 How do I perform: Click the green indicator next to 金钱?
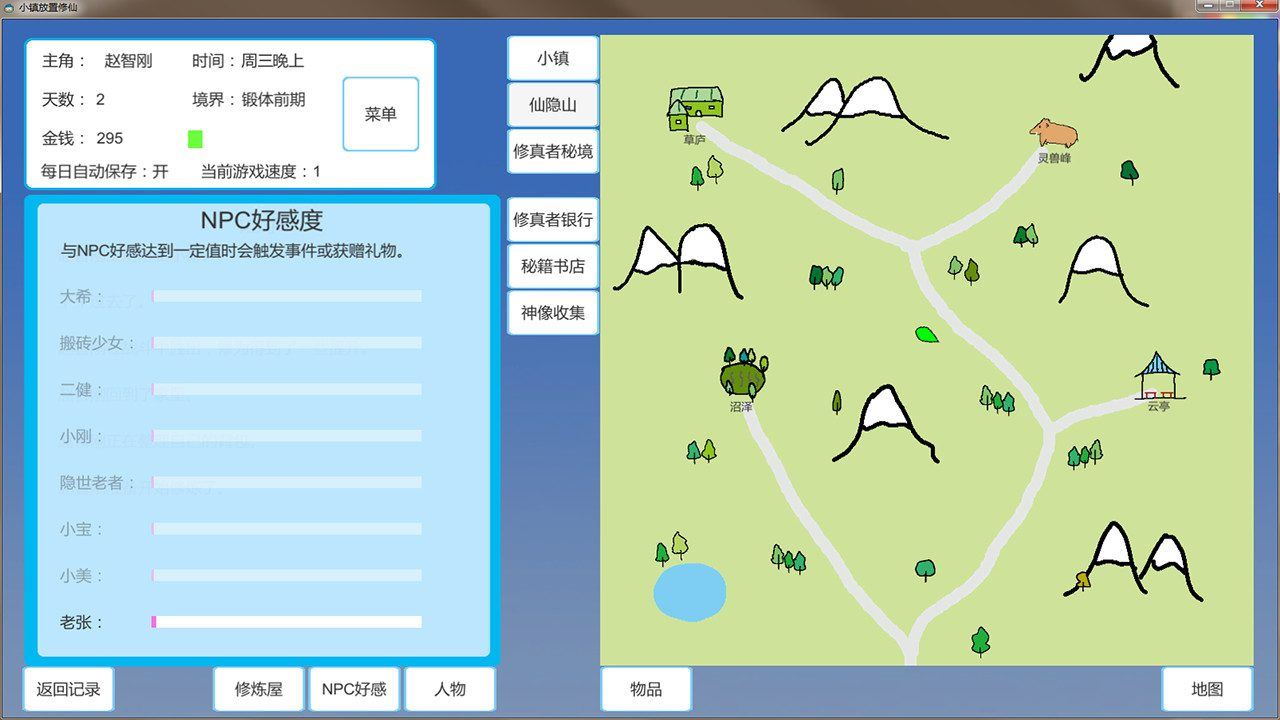193,140
